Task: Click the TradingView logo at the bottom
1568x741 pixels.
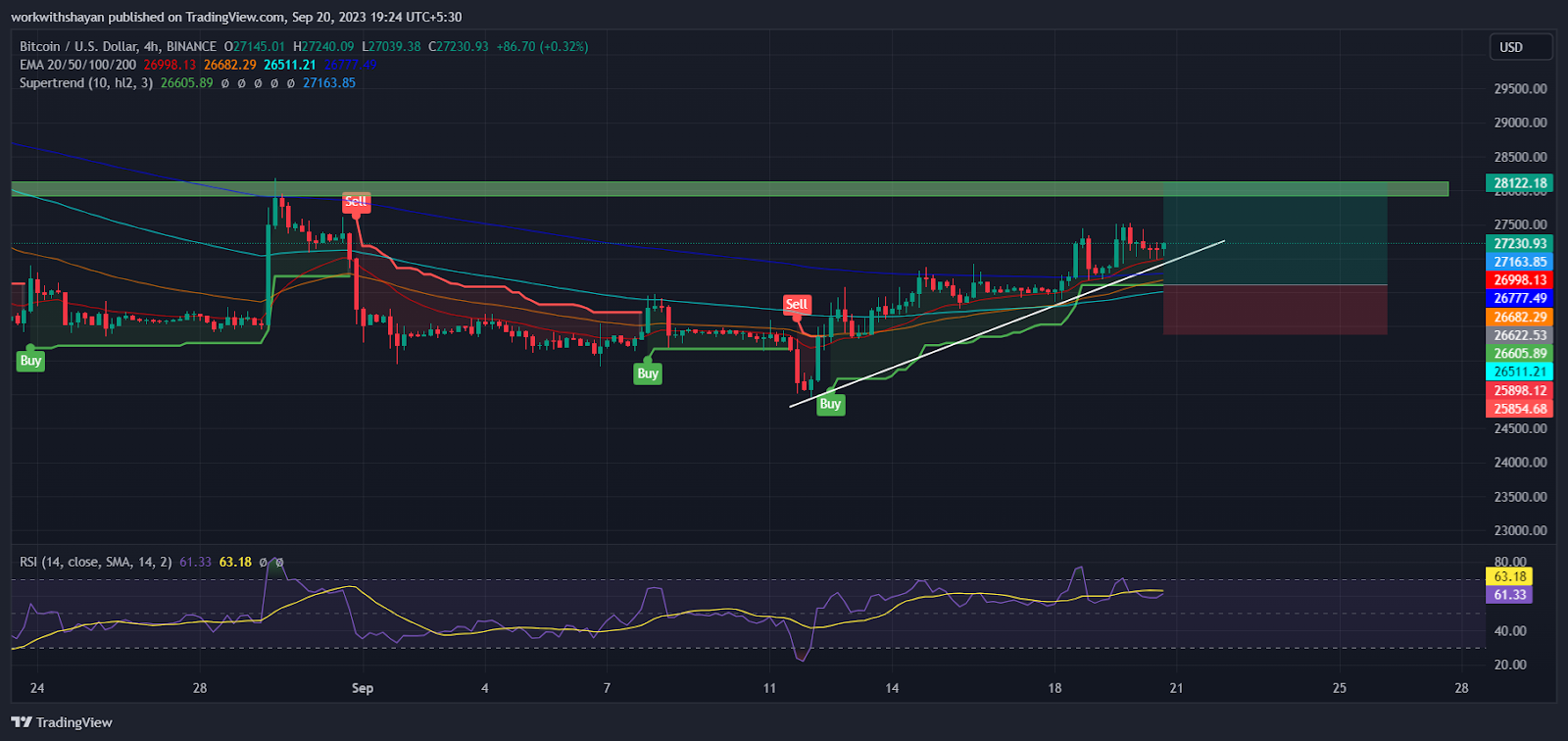Action: 62,722
